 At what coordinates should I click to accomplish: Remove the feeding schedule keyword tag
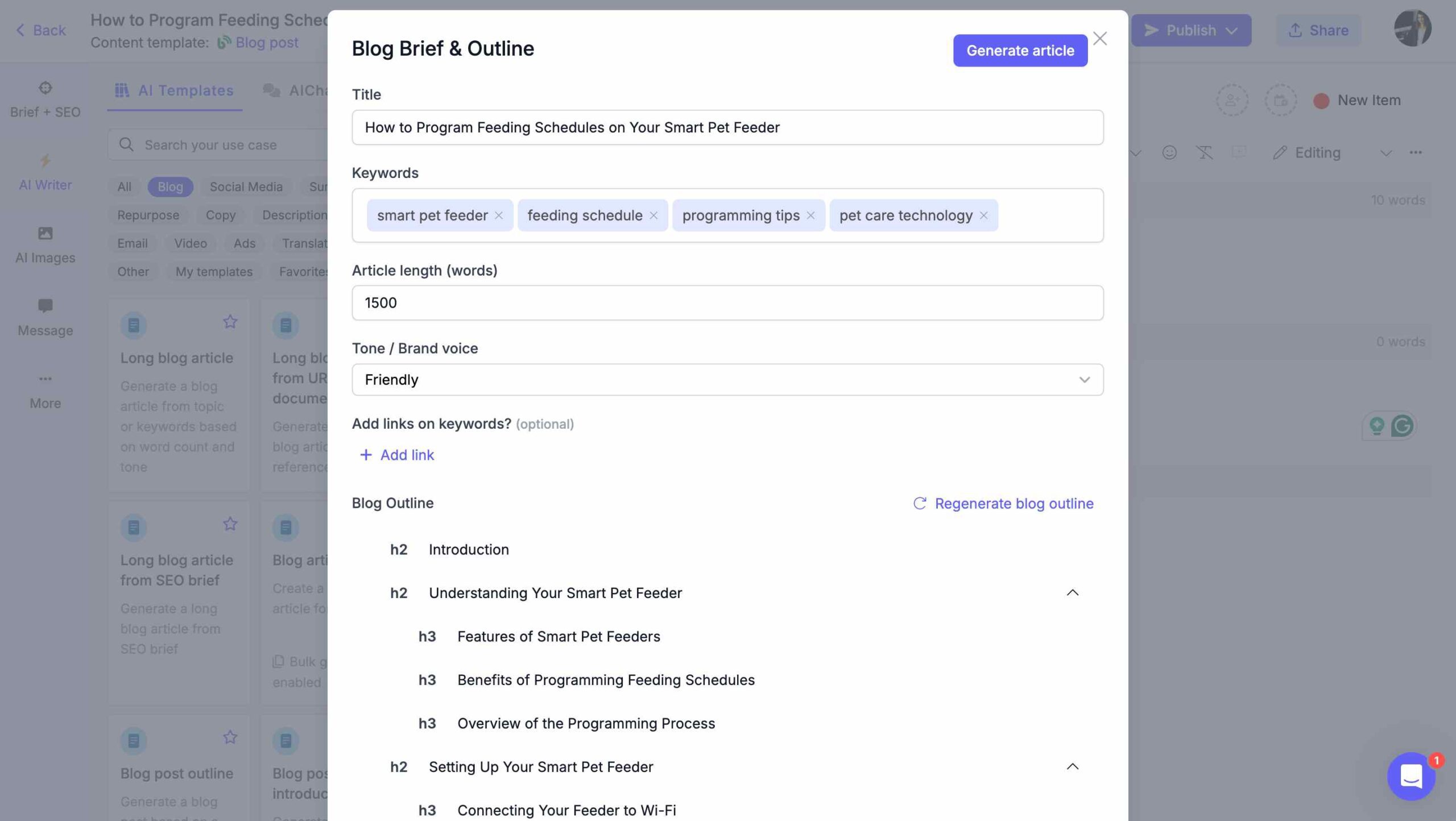[x=655, y=215]
